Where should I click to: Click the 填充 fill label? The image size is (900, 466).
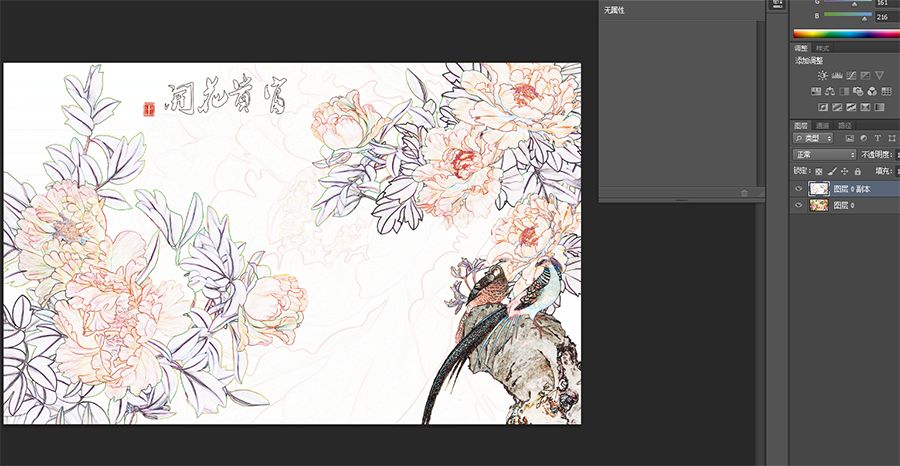pyautogui.click(x=883, y=171)
